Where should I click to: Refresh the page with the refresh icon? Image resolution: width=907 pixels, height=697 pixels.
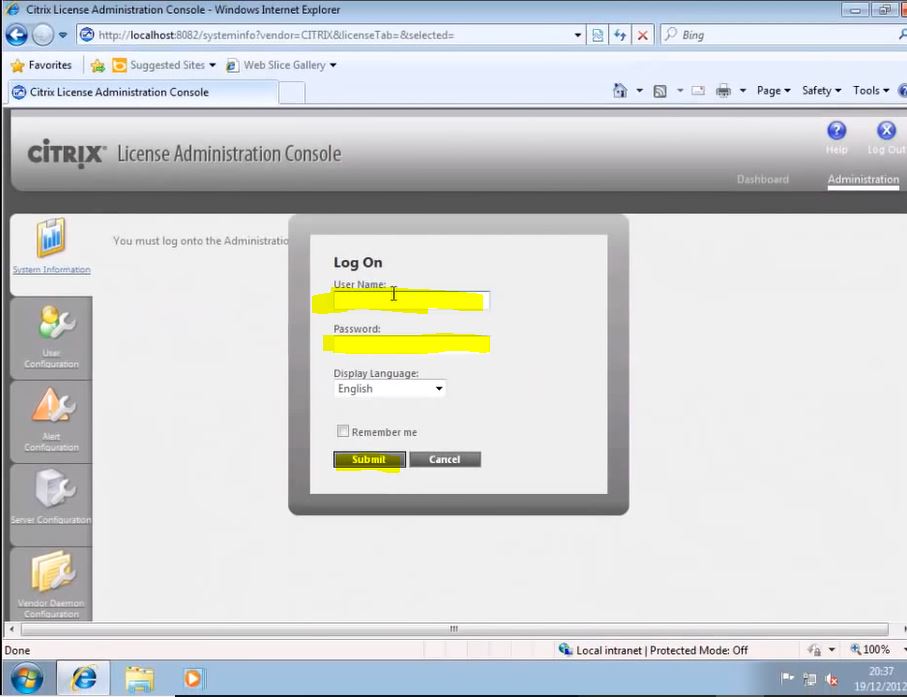click(x=620, y=35)
